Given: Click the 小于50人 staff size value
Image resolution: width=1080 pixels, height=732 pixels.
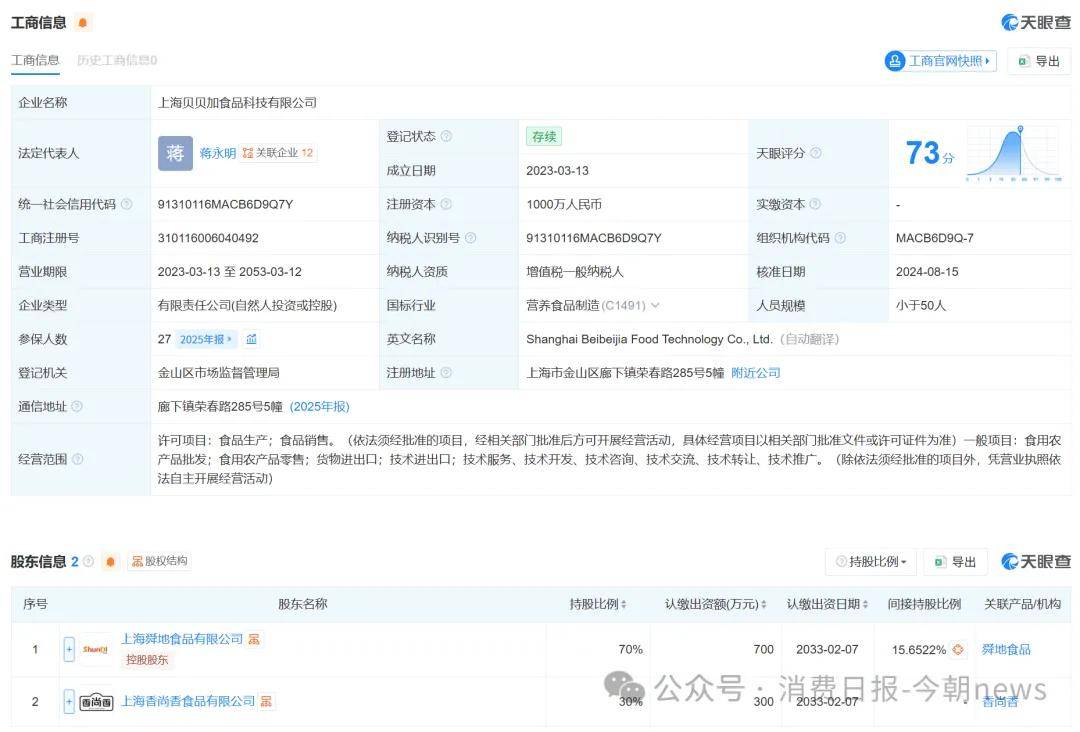Looking at the screenshot, I should coord(921,305).
